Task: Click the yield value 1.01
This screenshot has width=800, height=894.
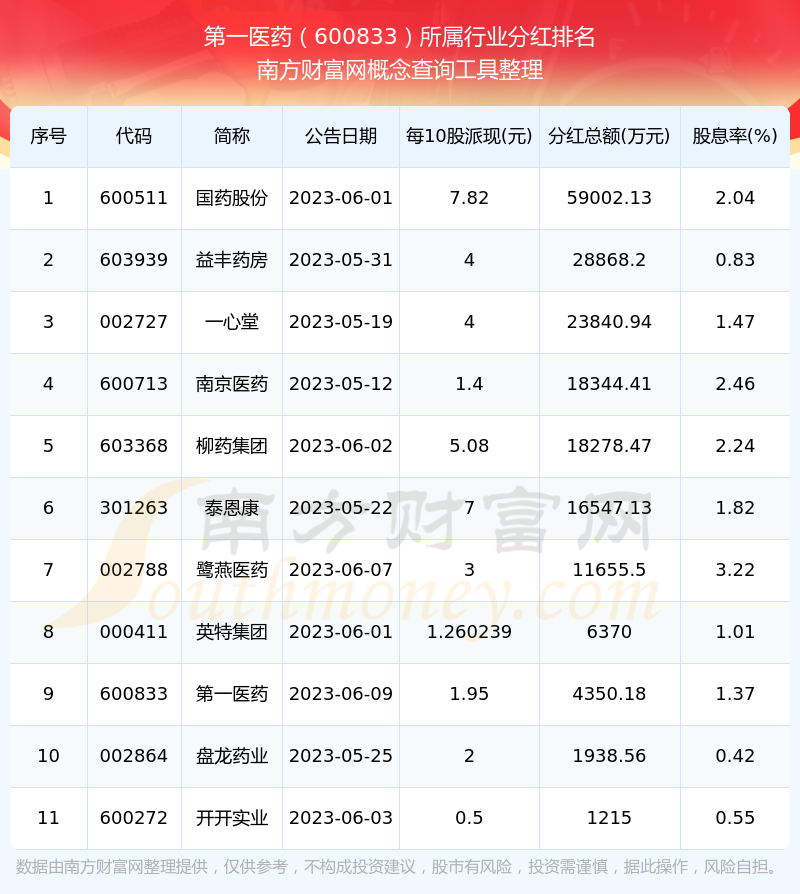Action: pos(735,632)
